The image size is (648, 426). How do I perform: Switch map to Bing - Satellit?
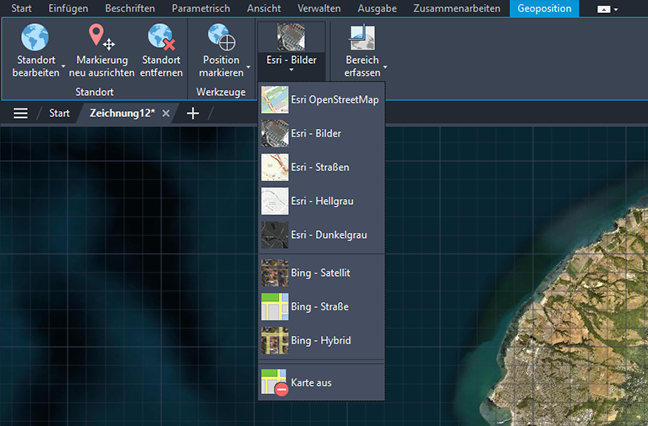point(322,273)
